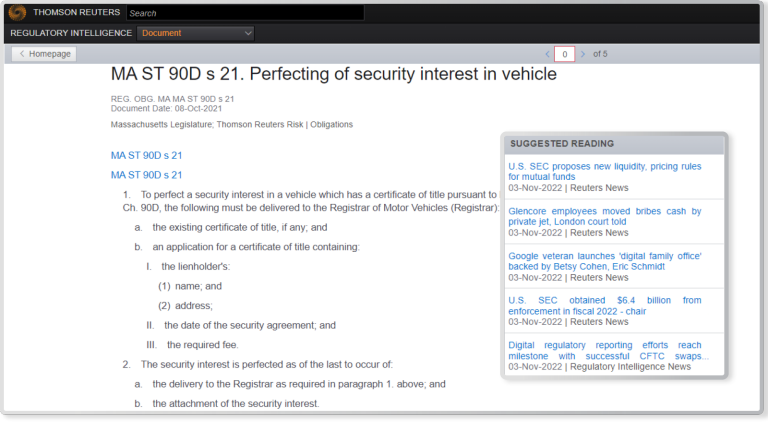768x432 pixels.
Task: Open the Google veteran digital family office article
Action: click(604, 261)
